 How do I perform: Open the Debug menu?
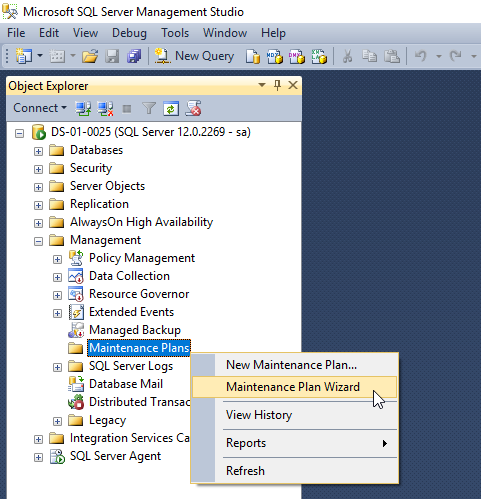point(129,33)
